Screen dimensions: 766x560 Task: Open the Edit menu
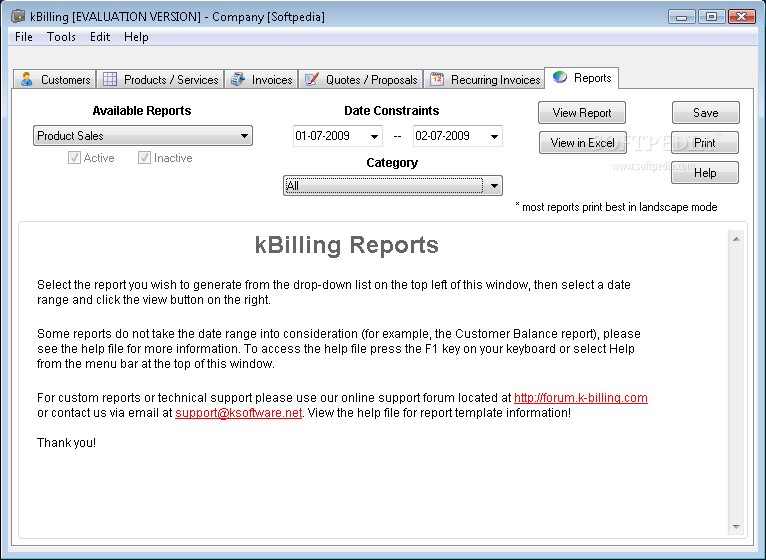(100, 37)
